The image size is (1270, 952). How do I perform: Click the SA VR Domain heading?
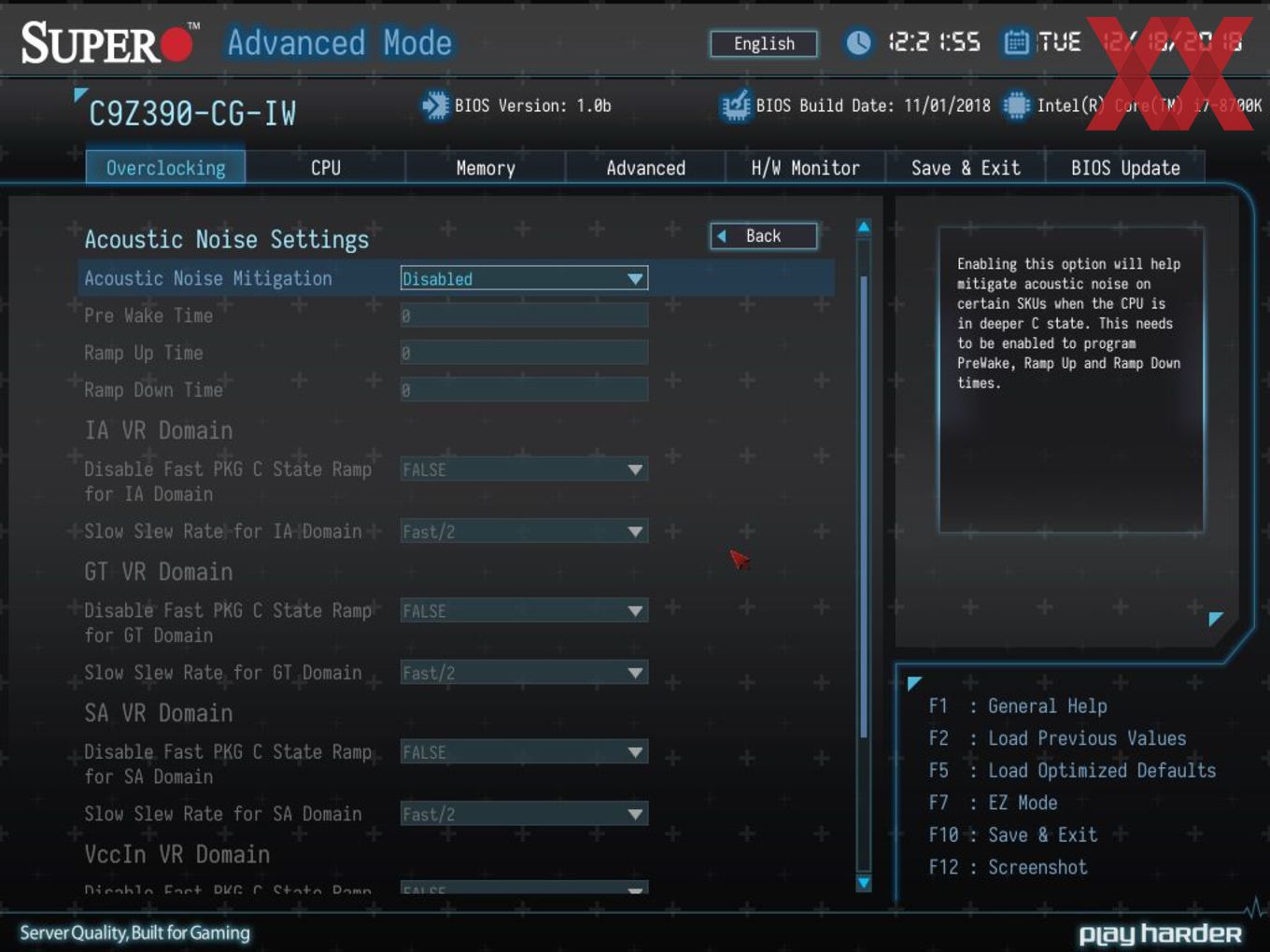pyautogui.click(x=159, y=713)
